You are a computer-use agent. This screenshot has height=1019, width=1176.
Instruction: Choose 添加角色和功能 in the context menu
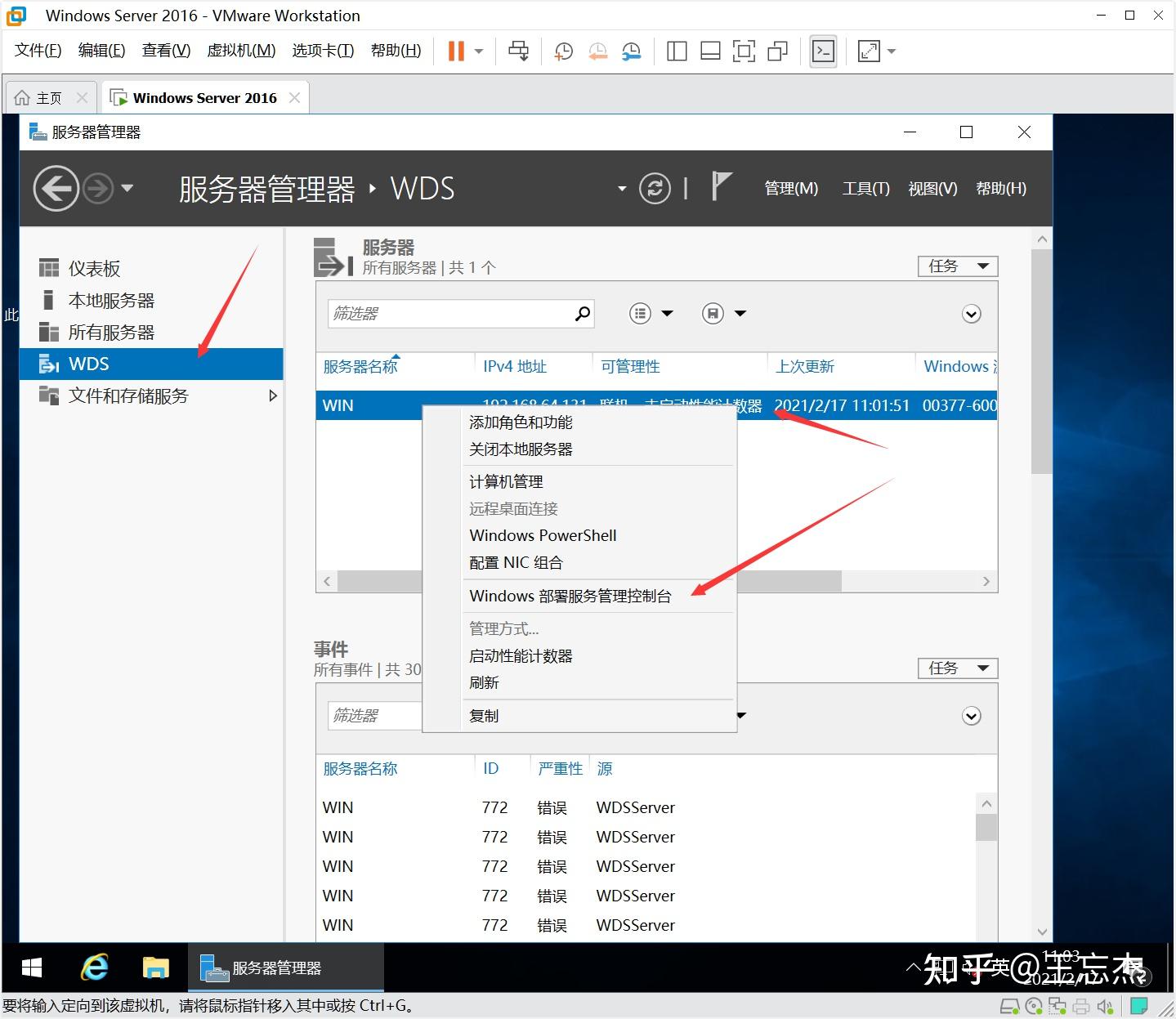pos(520,422)
